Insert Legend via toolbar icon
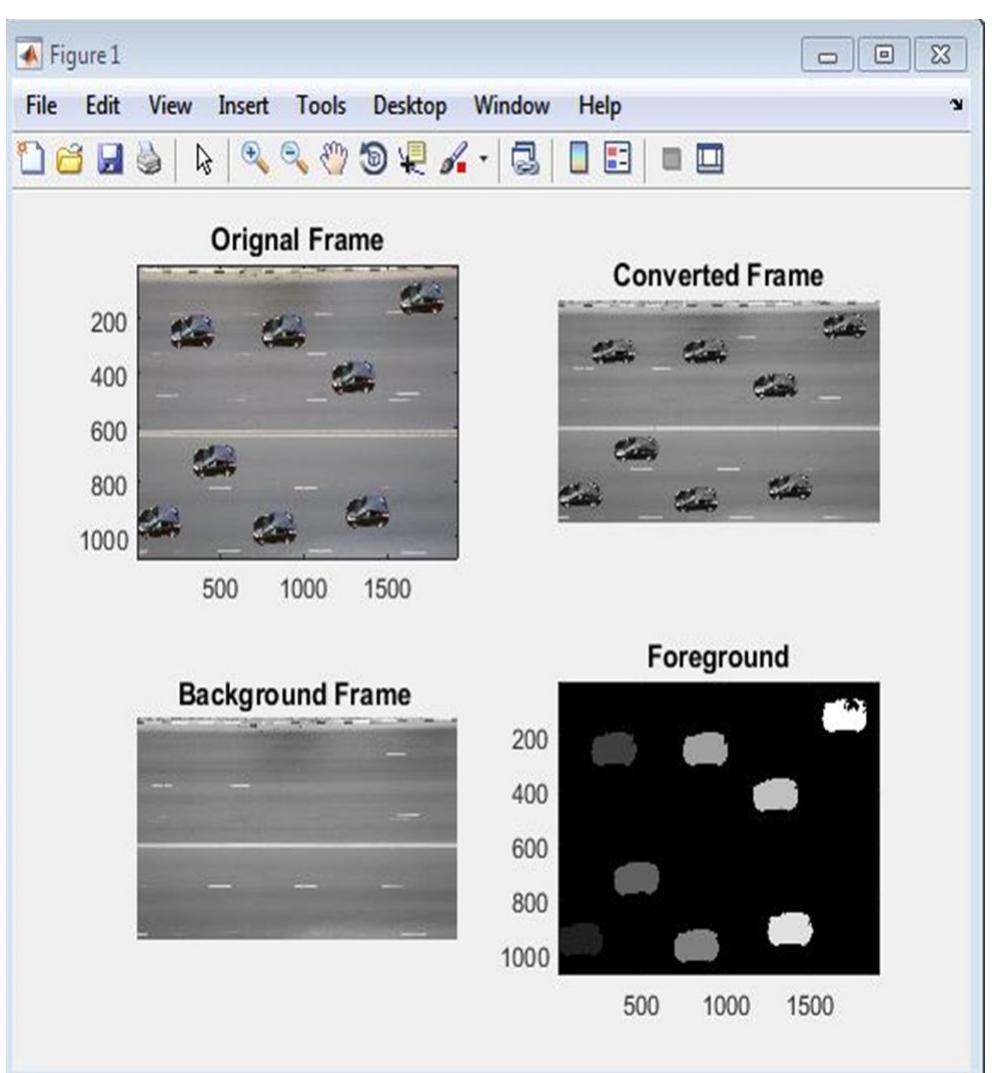992x1073 pixels. click(618, 158)
